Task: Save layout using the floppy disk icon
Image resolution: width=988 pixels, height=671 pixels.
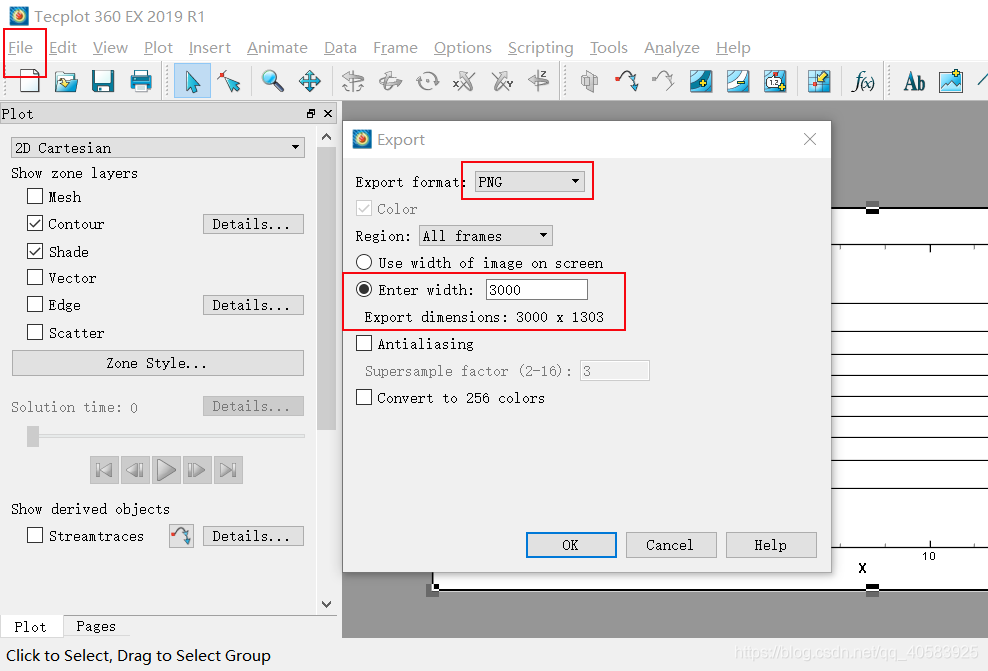Action: click(103, 81)
